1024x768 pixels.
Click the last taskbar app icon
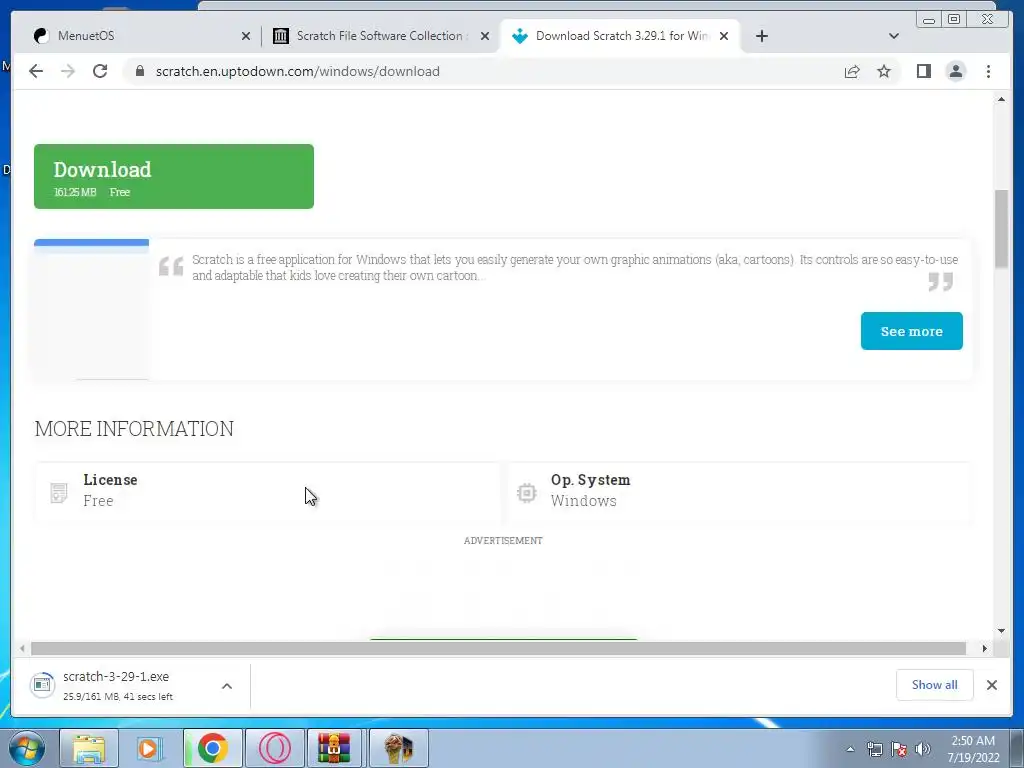pyautogui.click(x=398, y=748)
